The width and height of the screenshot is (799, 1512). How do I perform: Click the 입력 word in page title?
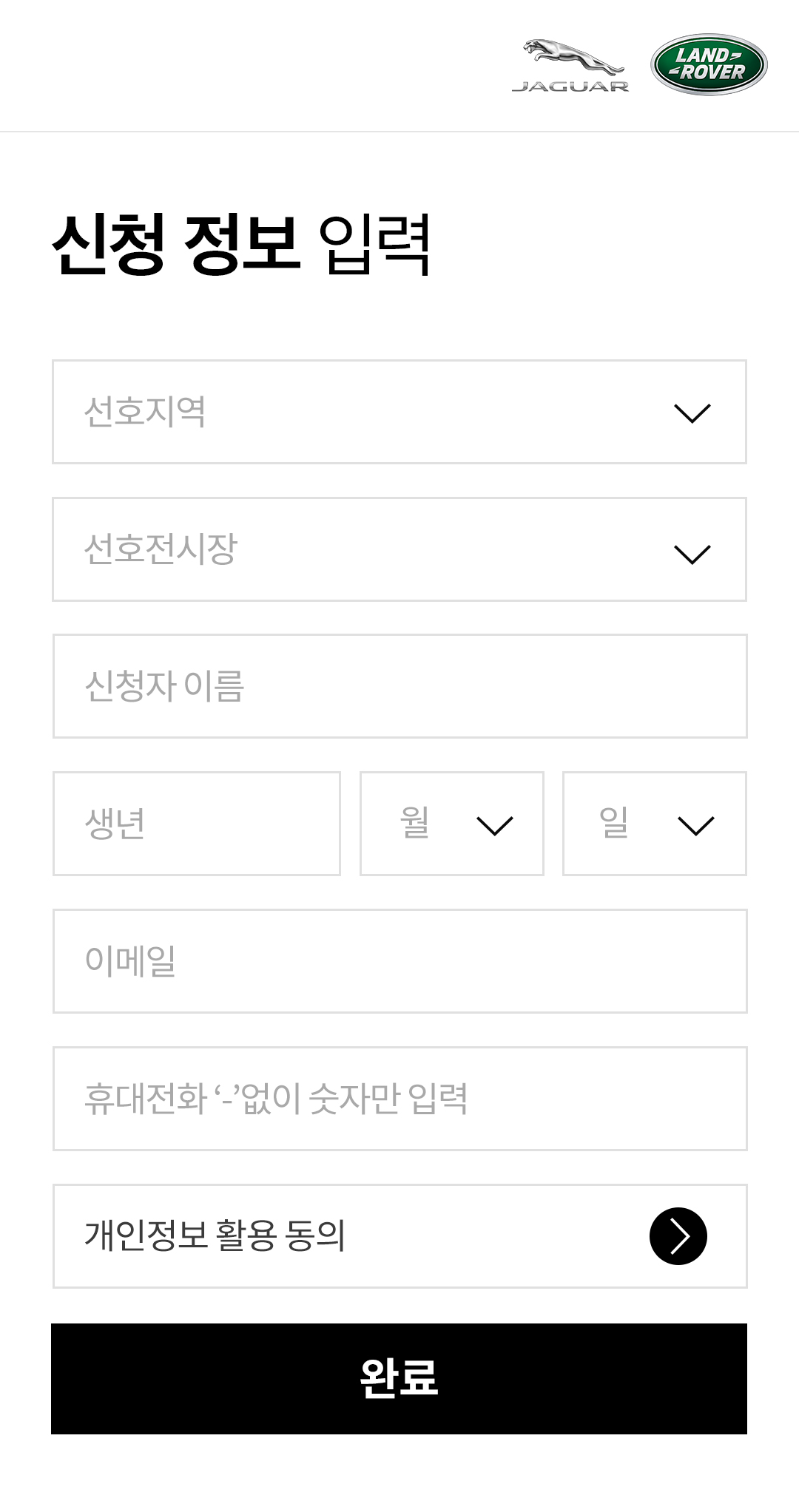(x=374, y=244)
